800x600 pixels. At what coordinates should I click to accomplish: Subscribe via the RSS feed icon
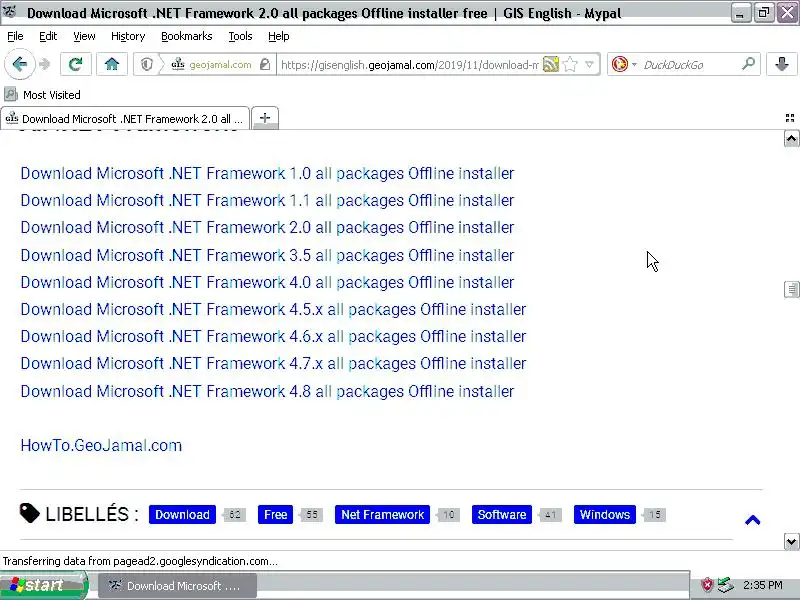[x=551, y=64]
